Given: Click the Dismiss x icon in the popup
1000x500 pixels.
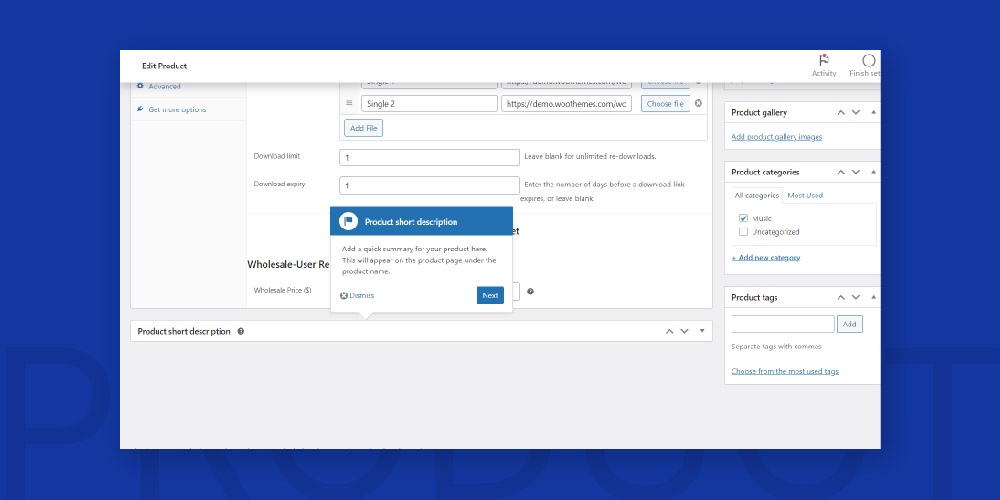Looking at the screenshot, I should click(x=344, y=295).
